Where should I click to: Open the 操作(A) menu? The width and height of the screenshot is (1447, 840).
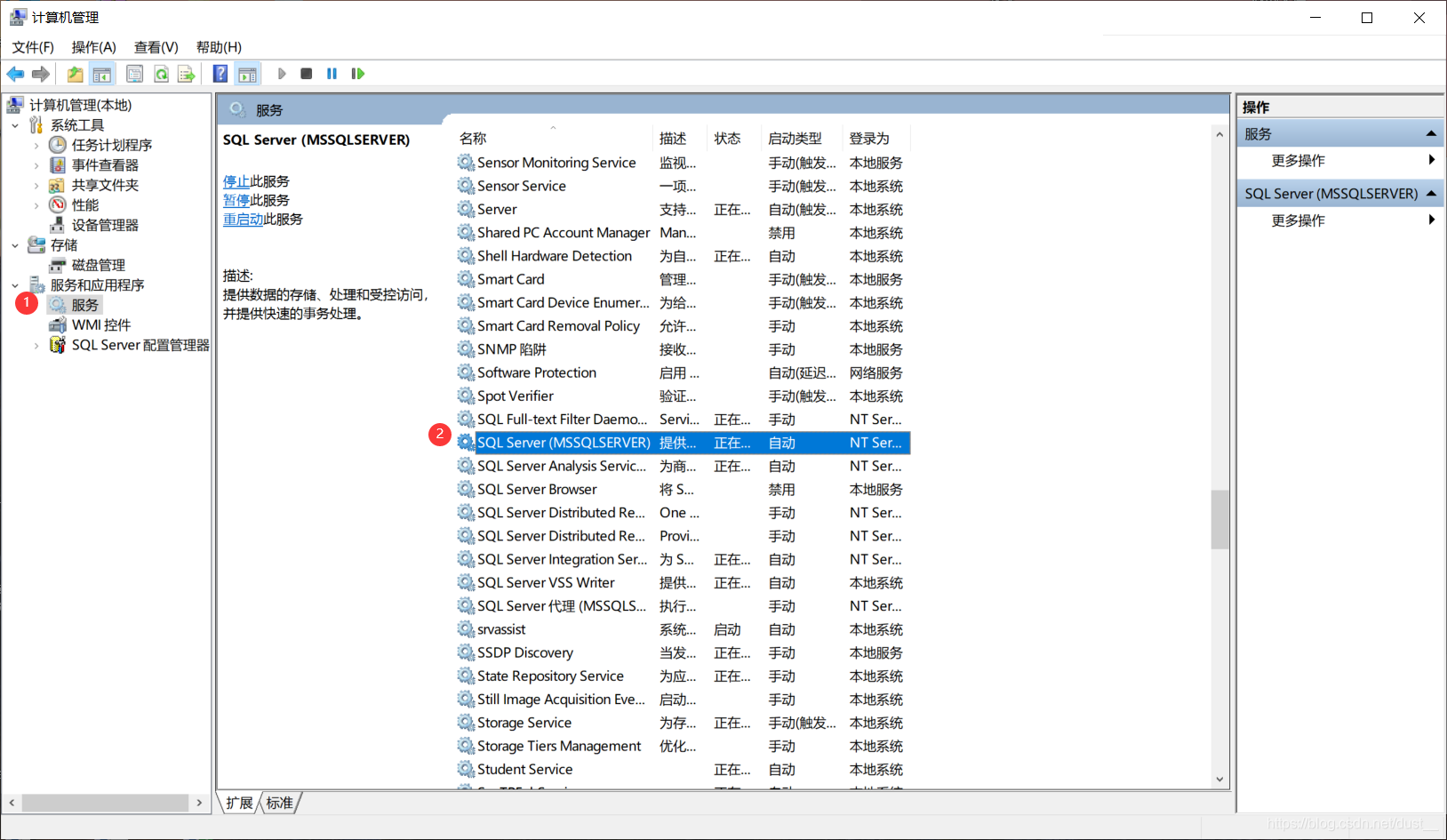coord(94,47)
